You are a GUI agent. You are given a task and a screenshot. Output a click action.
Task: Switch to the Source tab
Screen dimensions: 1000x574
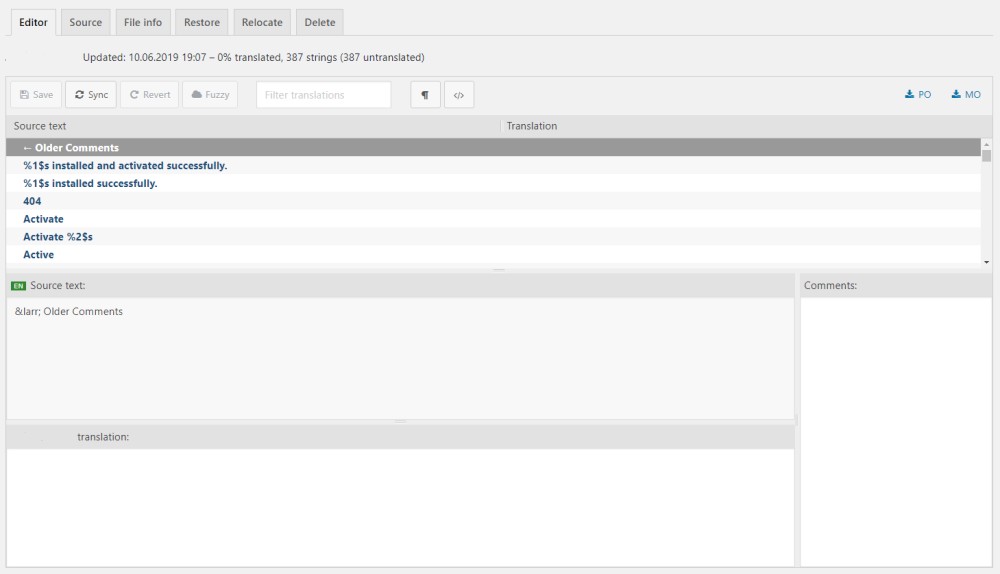coord(86,22)
